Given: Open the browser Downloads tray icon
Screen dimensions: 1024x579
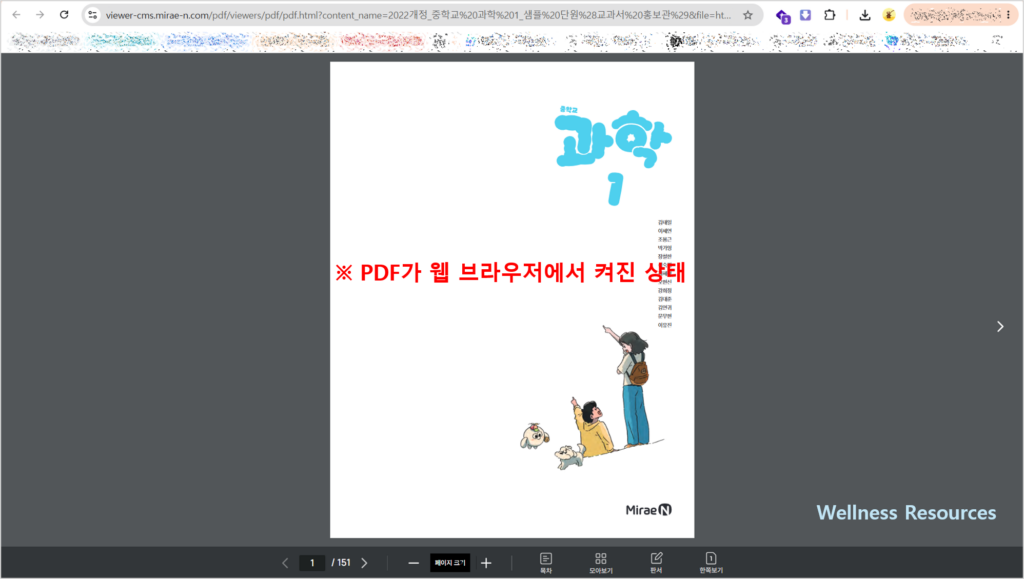Looking at the screenshot, I should (865, 15).
